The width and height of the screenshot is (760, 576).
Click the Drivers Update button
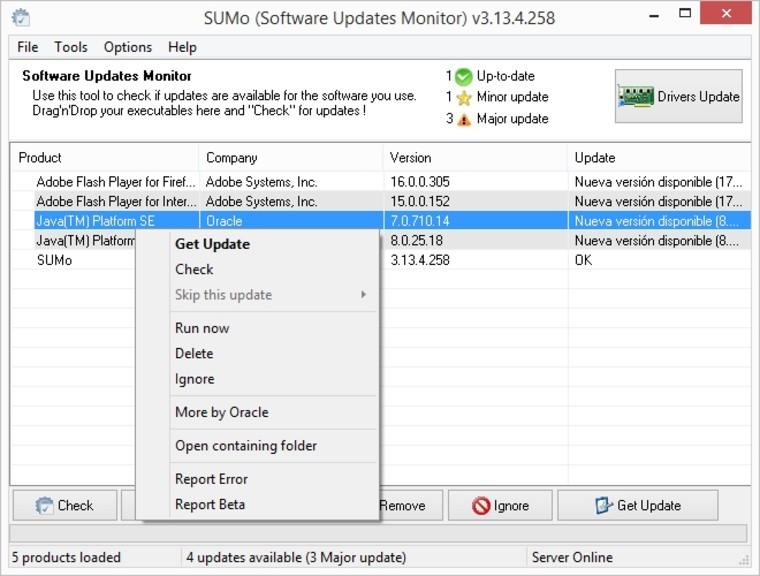pyautogui.click(x=678, y=96)
